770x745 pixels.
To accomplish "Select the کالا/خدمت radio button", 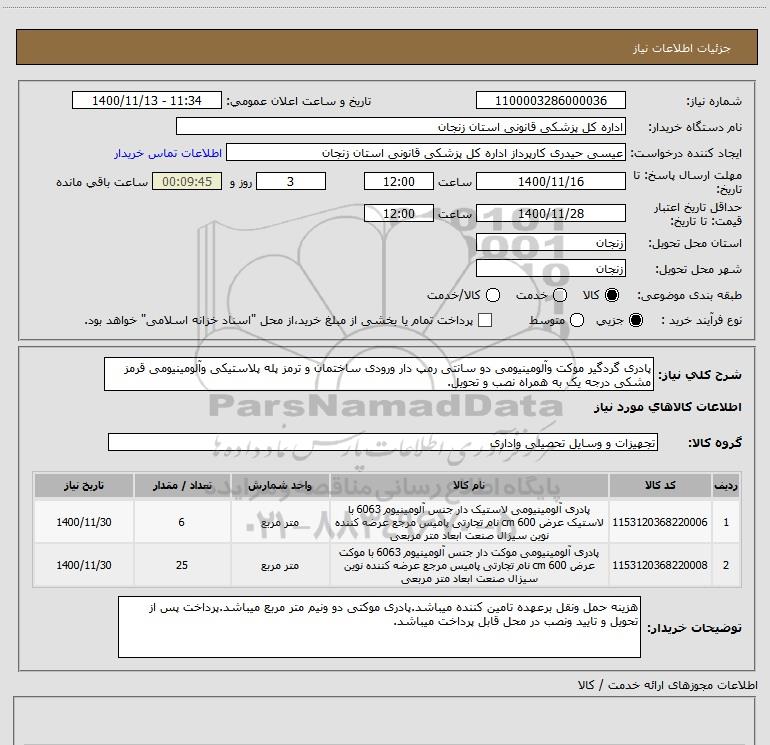I will click(493, 295).
